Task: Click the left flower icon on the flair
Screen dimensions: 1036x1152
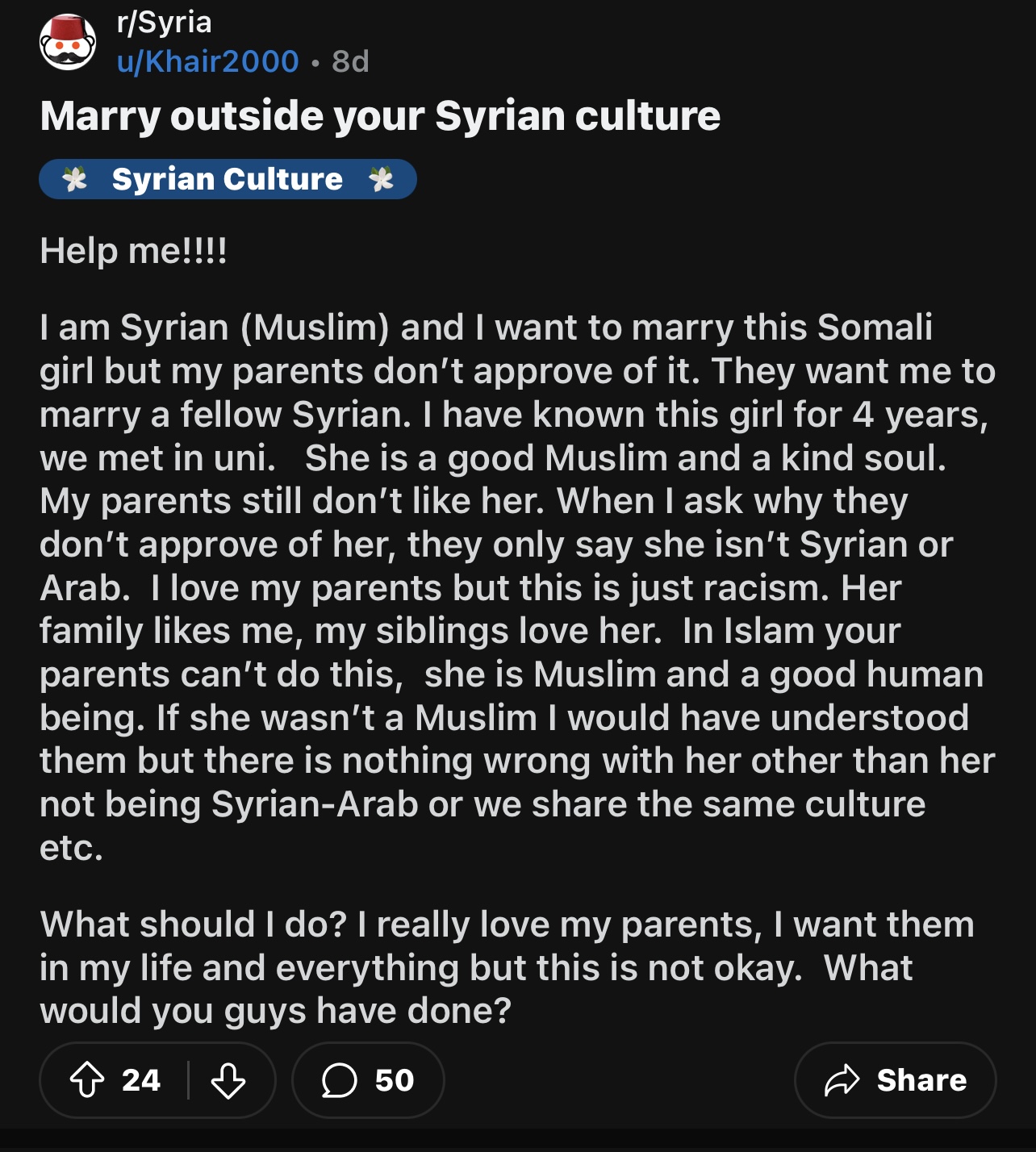Action: (75, 179)
